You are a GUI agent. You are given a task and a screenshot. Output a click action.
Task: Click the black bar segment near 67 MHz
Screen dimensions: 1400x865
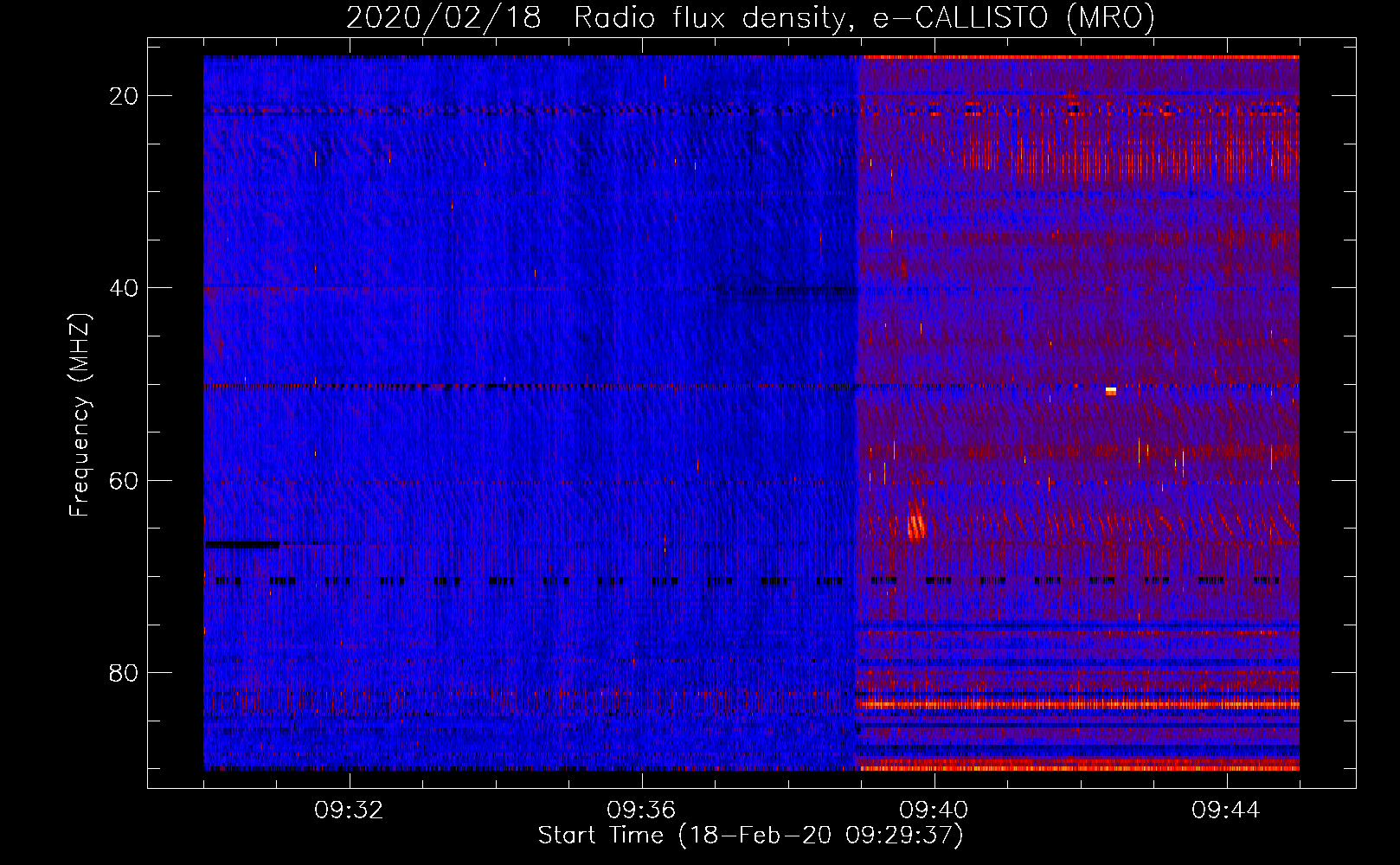(242, 544)
